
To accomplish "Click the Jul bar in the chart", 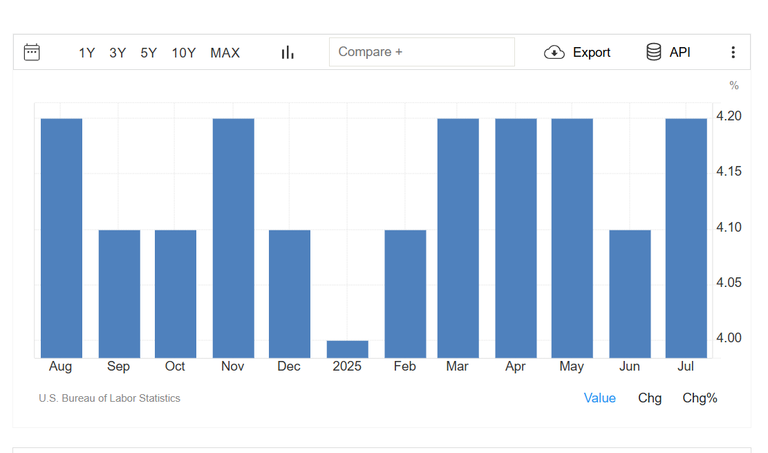I will pyautogui.click(x=686, y=238).
